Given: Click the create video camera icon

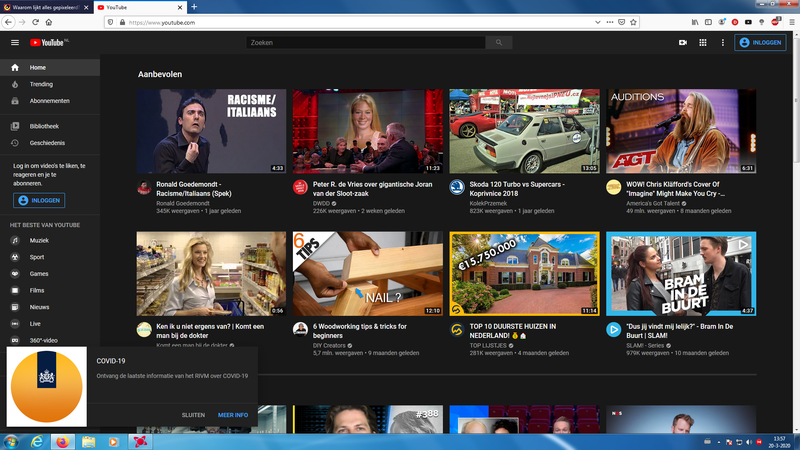Looking at the screenshot, I should [x=683, y=43].
